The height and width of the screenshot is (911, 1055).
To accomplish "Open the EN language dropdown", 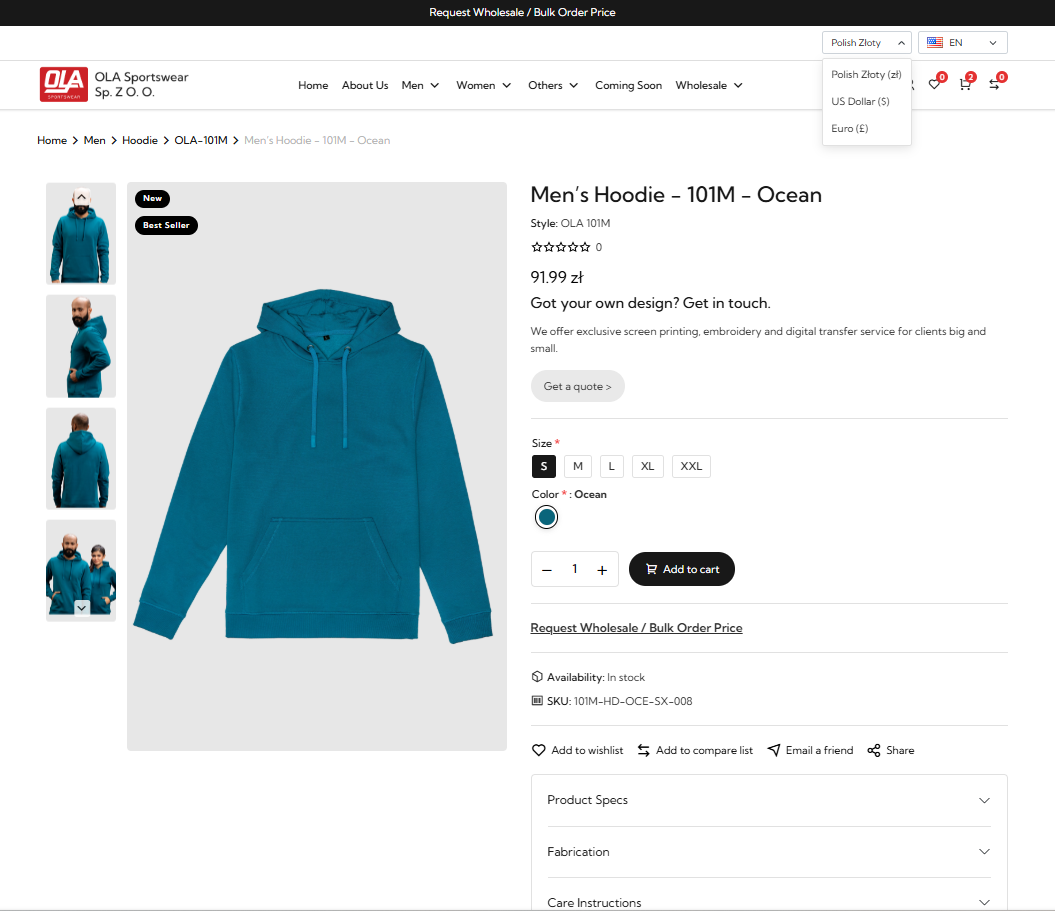I will tap(962, 43).
